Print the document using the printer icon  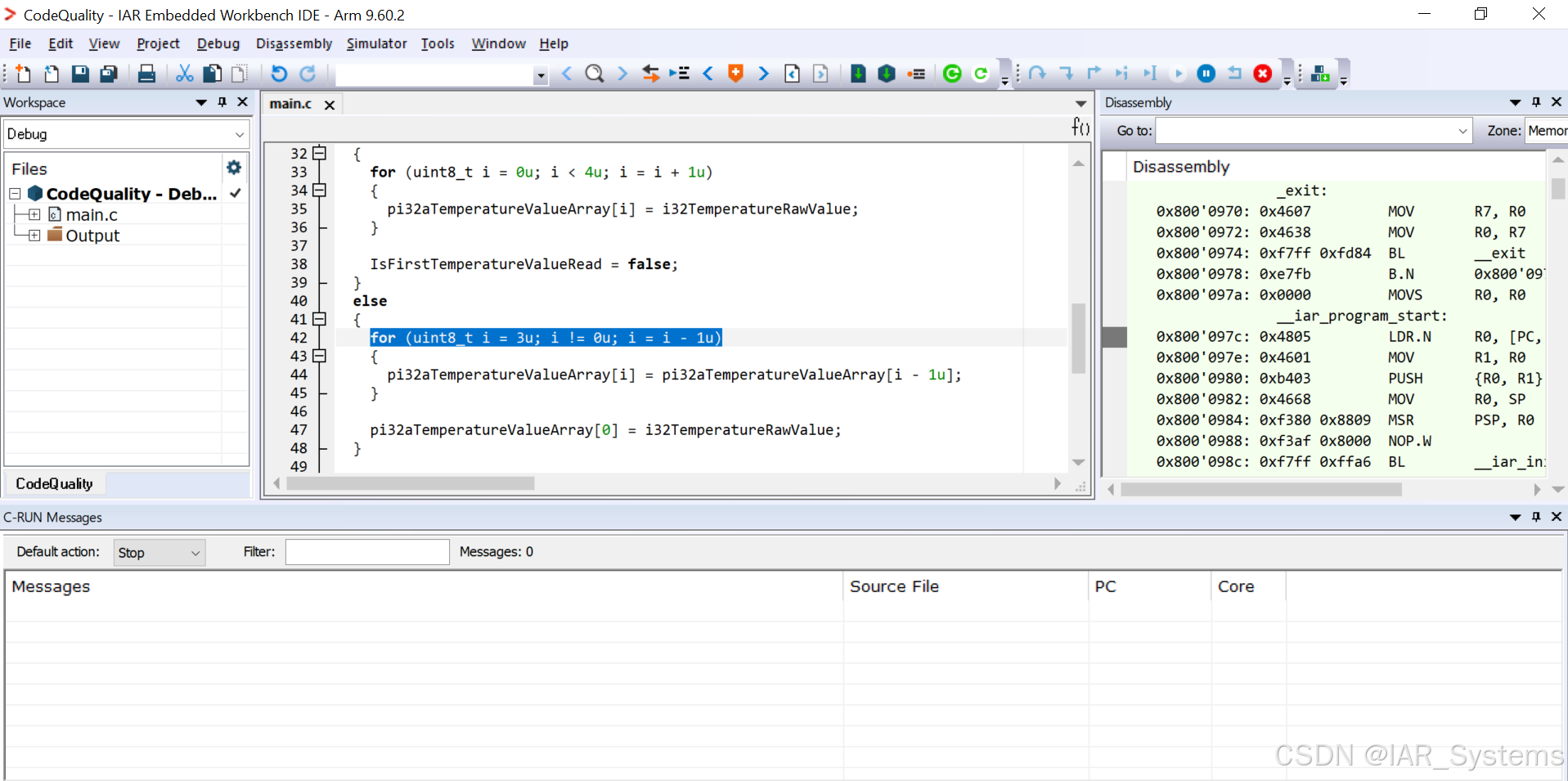click(x=146, y=74)
